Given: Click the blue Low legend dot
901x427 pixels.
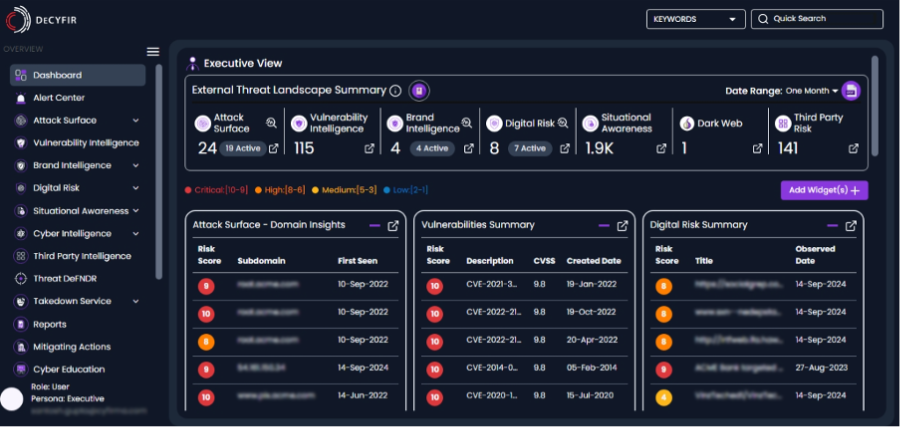Looking at the screenshot, I should point(387,190).
